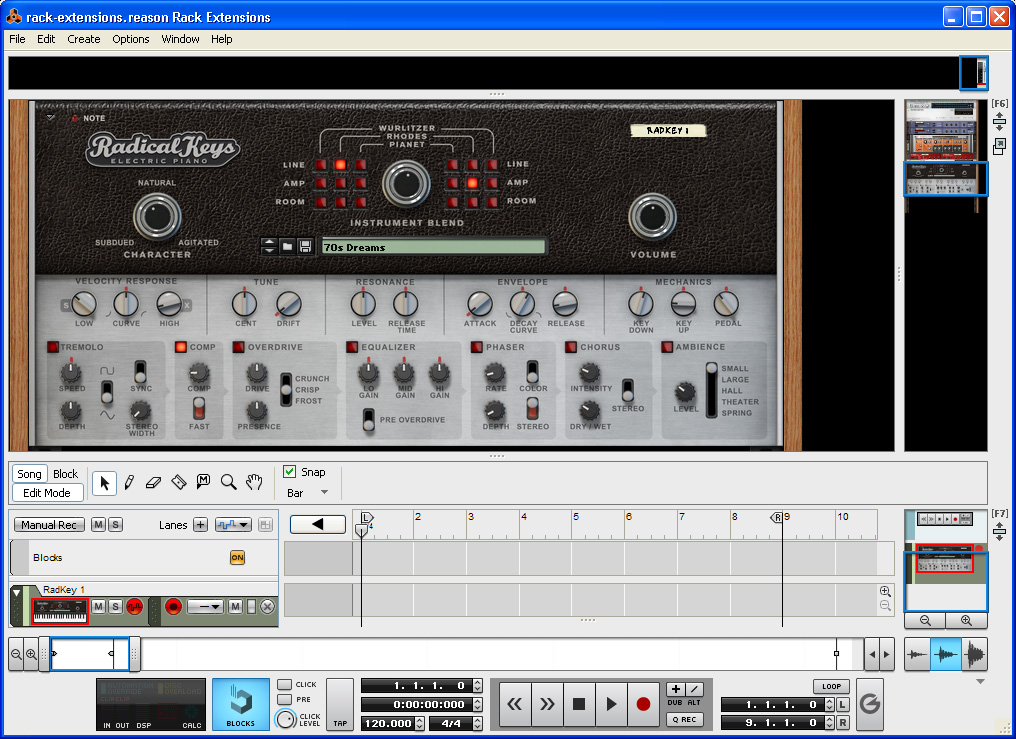
Task: Open the Bar snap value dropdown
Action: [307, 493]
